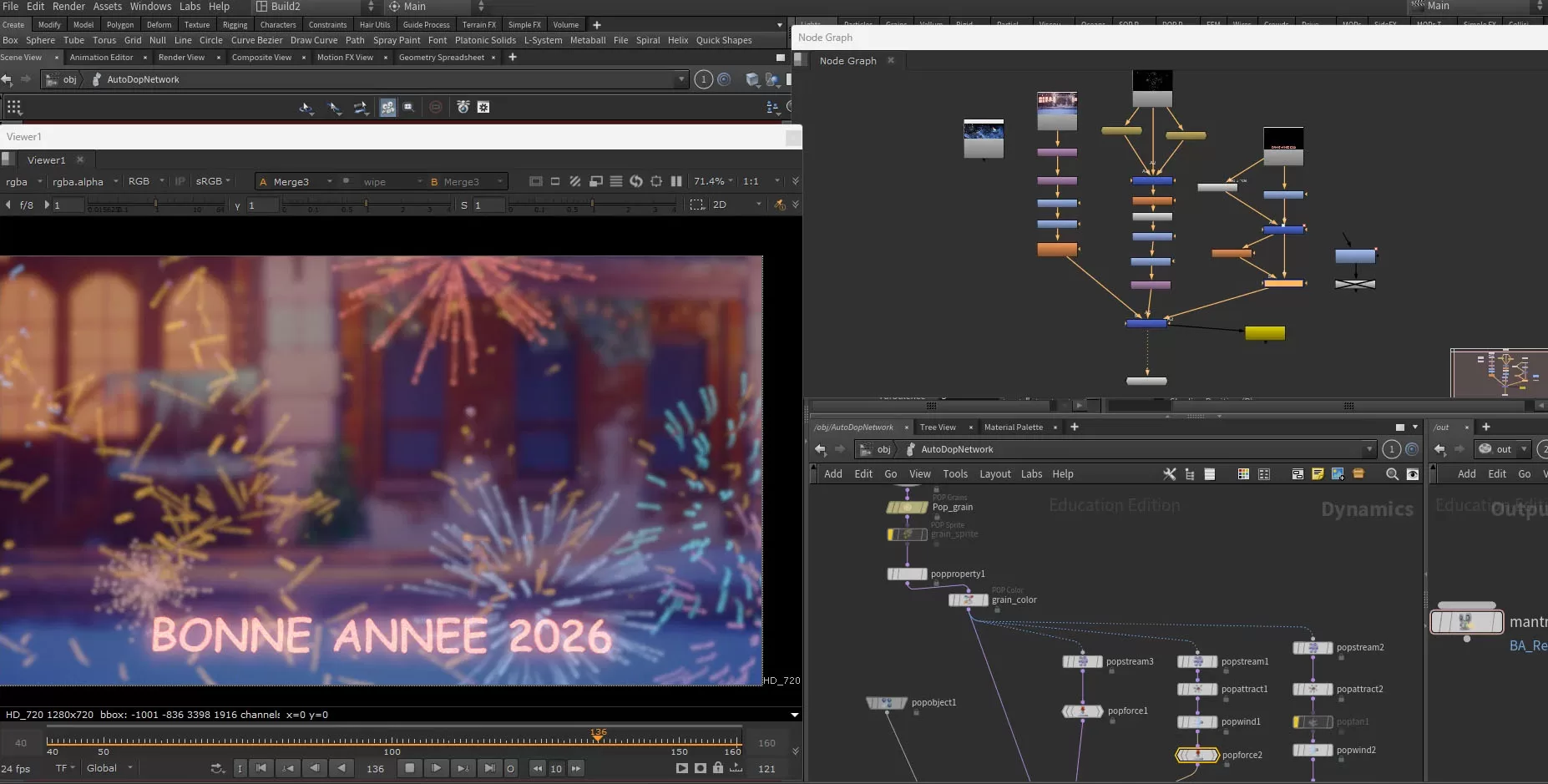
Task: Open the Global range dropdown
Action: pos(109,768)
